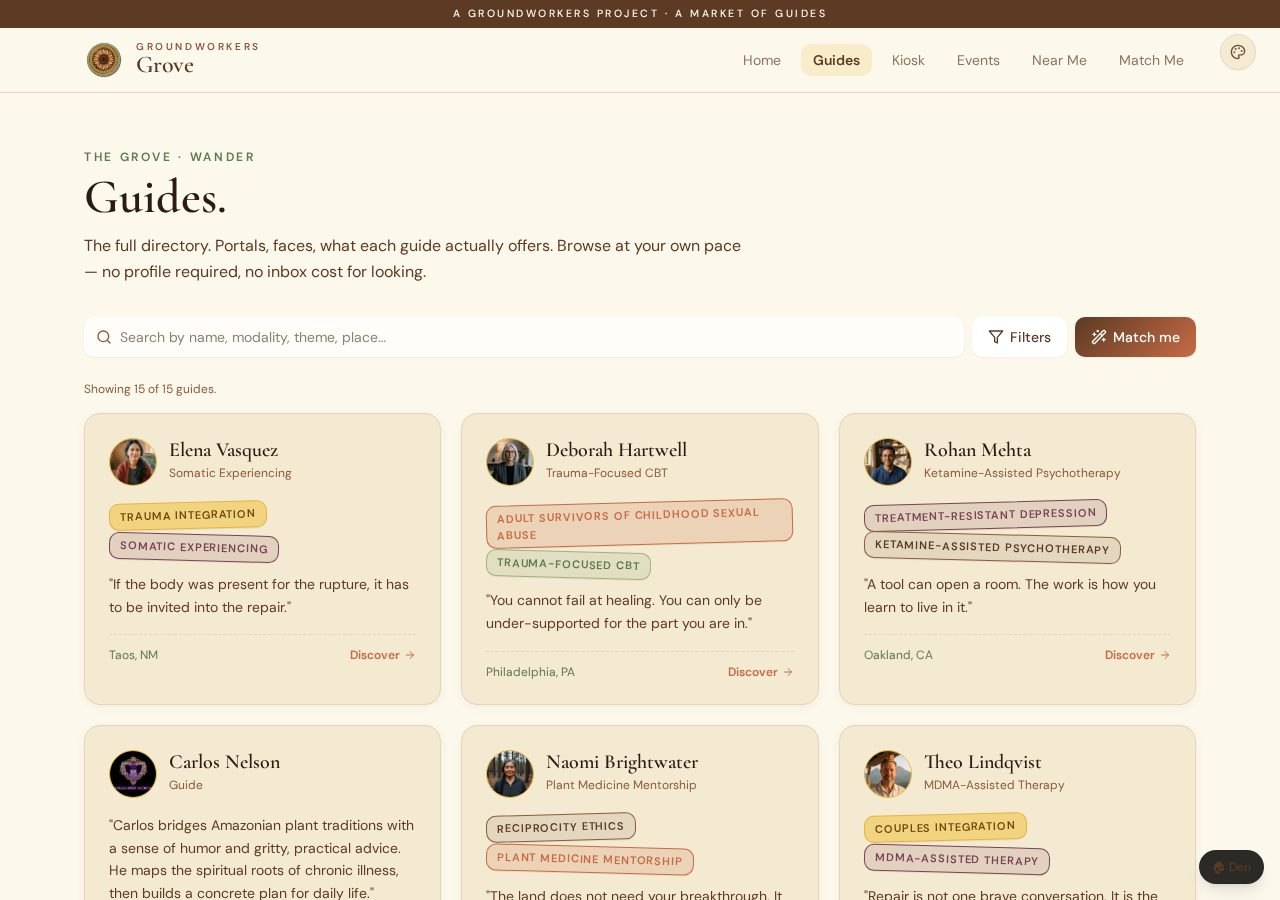This screenshot has height=900, width=1280.
Task: Select the Reciprocity Ethics tag
Action: point(561,827)
